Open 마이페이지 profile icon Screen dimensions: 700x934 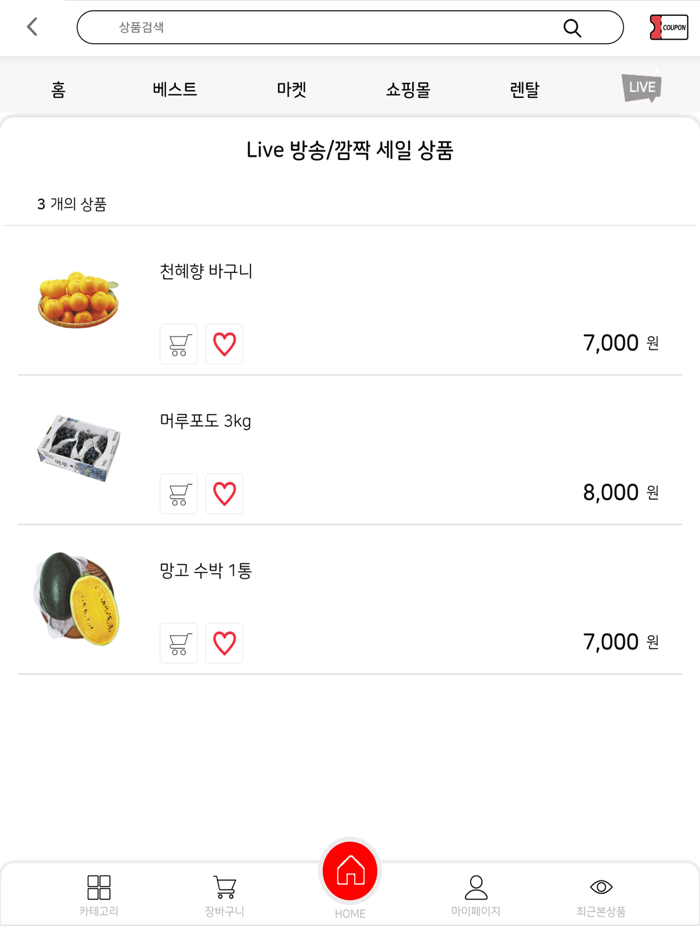coord(475,885)
